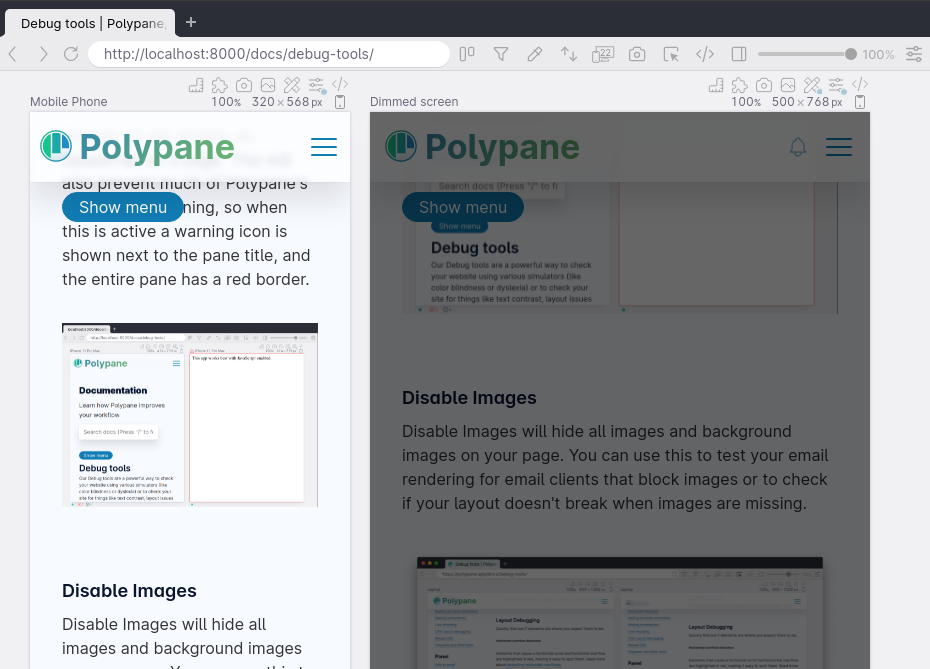Open puzzle piece icon on Mobile Phone pane
Image resolution: width=930 pixels, height=669 pixels.
coord(220,85)
